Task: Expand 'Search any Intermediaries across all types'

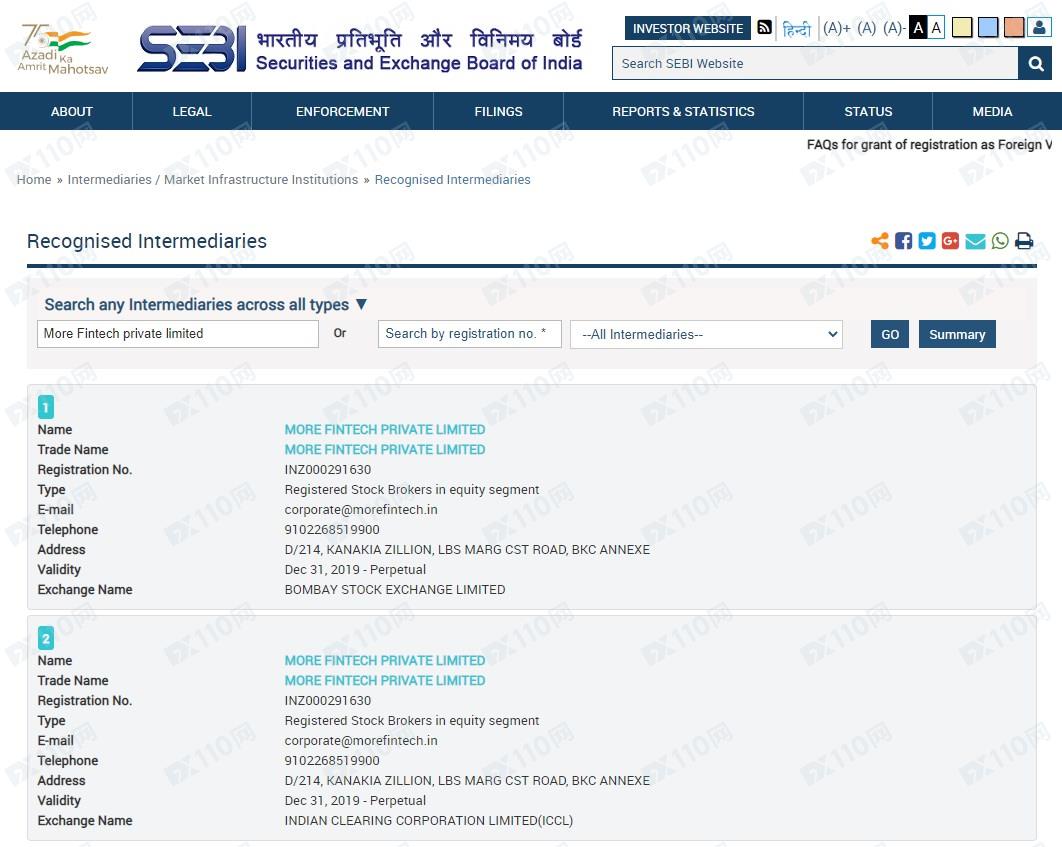Action: [206, 305]
